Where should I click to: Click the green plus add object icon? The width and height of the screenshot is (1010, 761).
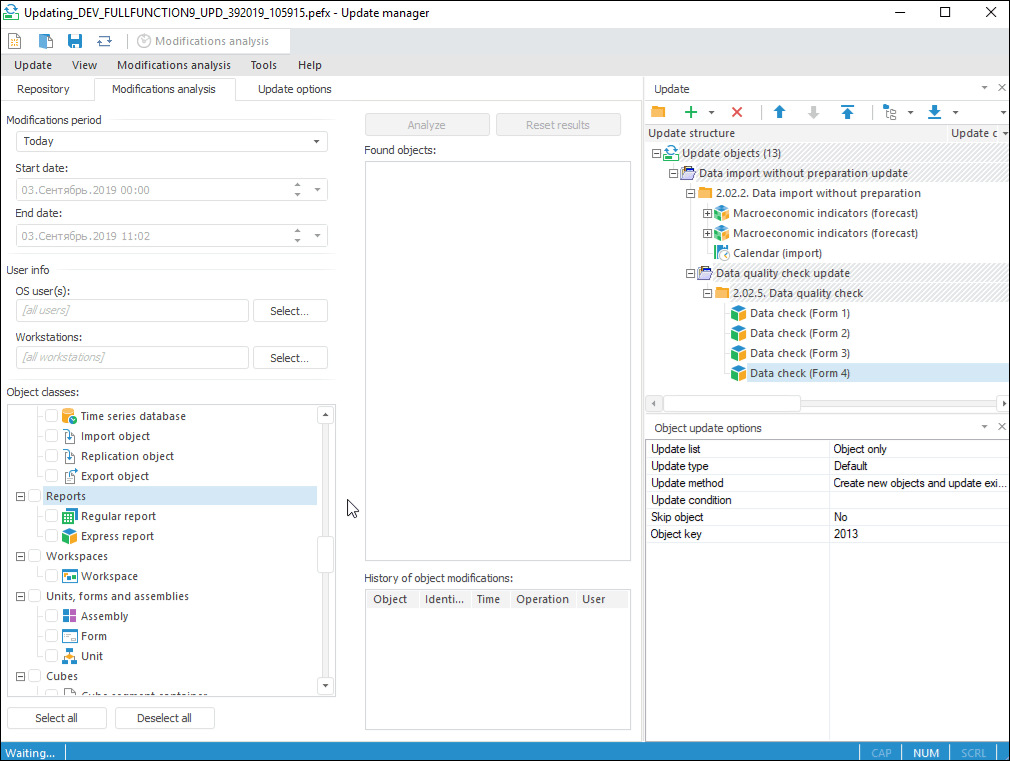tap(690, 112)
